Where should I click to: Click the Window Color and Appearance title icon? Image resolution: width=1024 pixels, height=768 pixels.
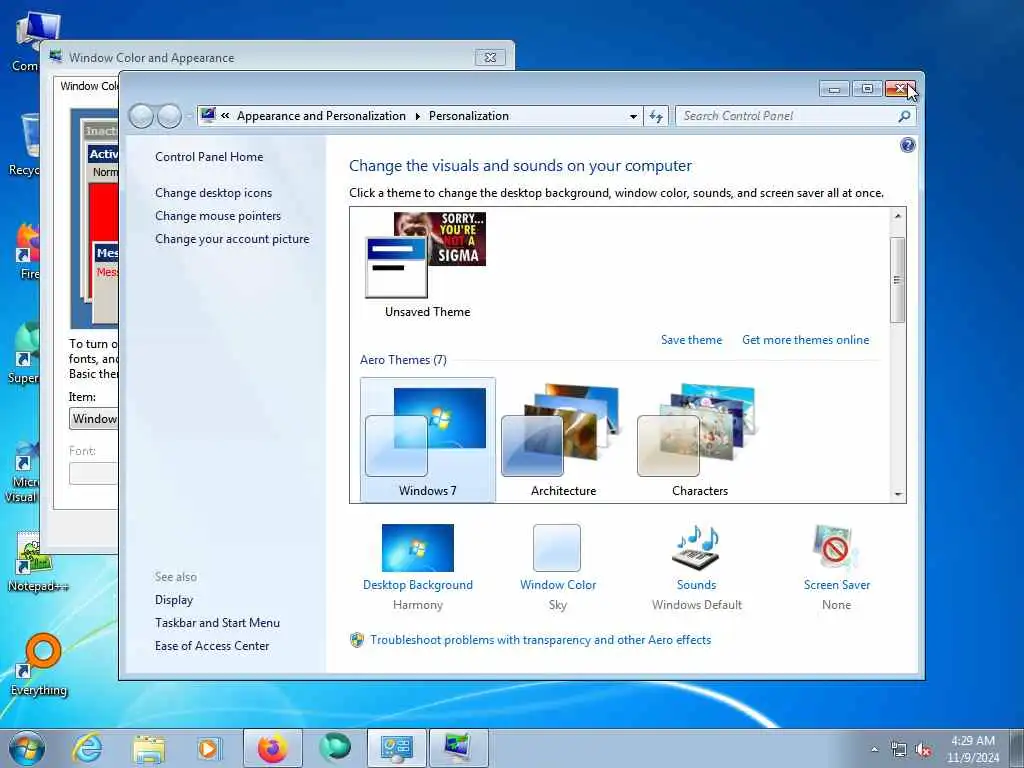coord(56,56)
